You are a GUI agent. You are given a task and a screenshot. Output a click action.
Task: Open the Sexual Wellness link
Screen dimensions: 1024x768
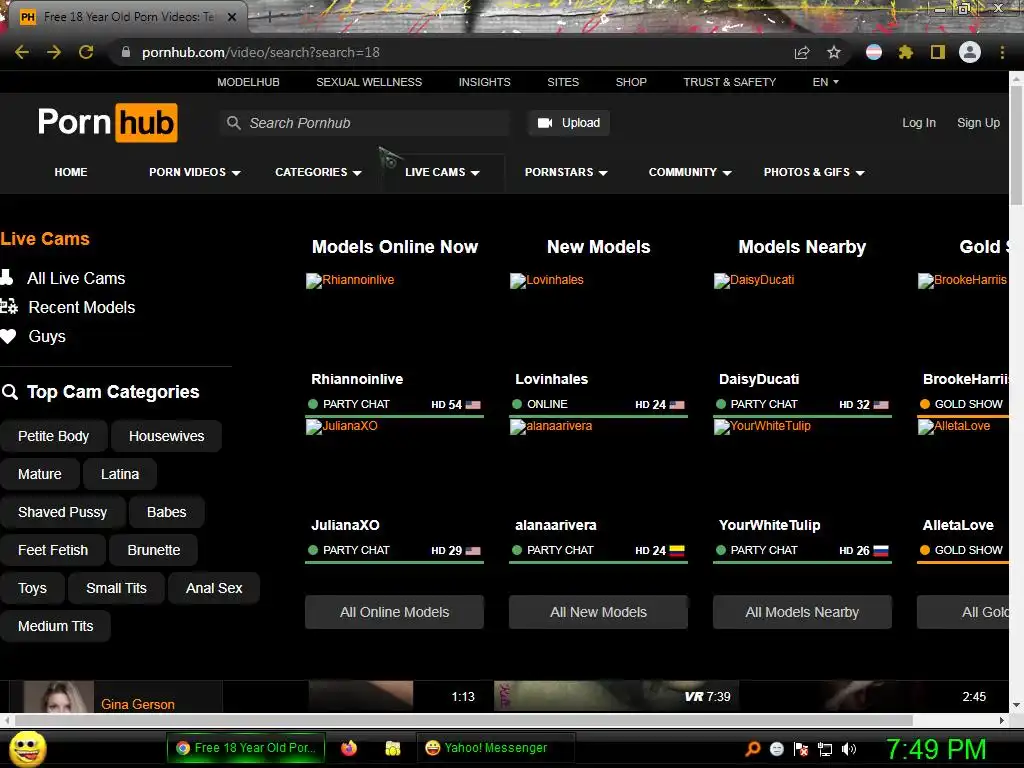click(369, 82)
